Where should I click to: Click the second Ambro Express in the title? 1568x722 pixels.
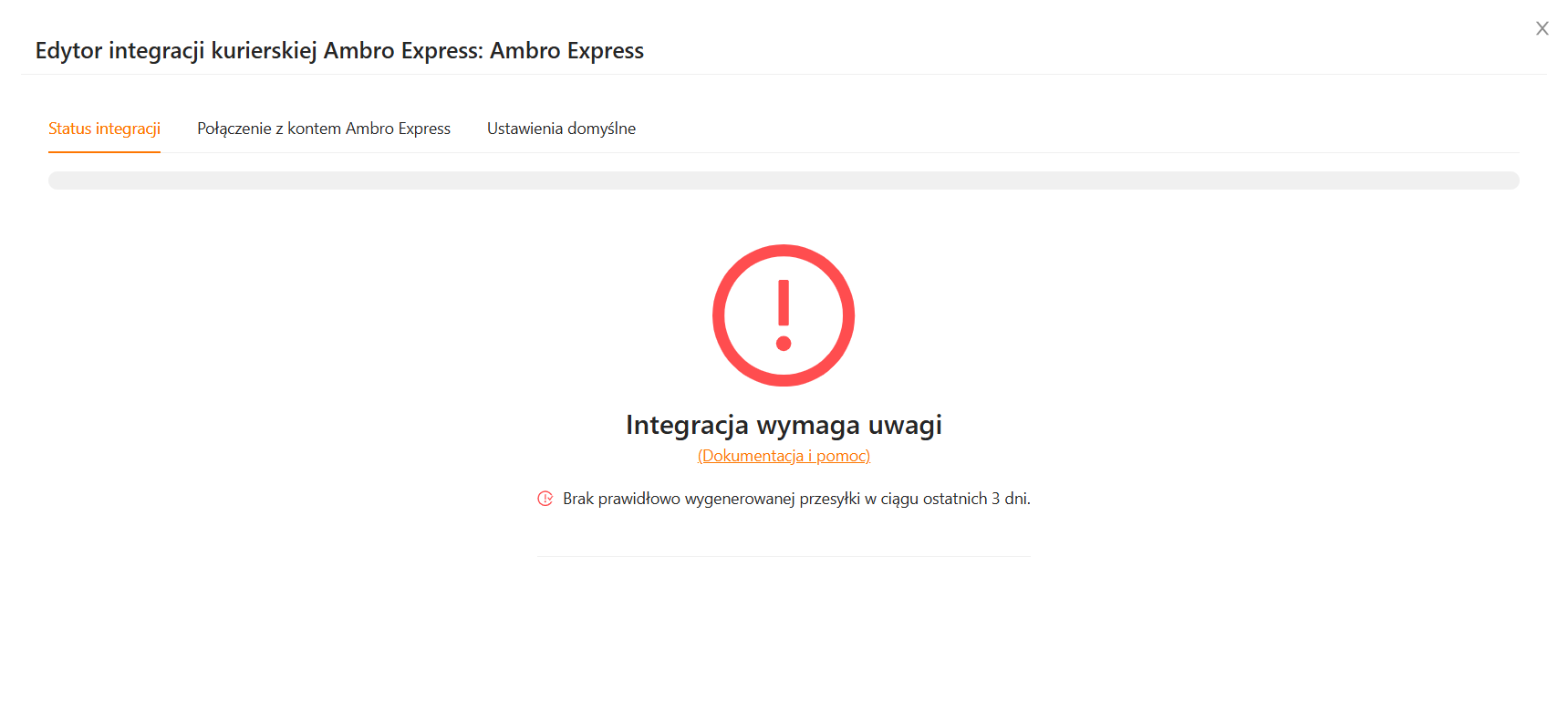click(566, 51)
